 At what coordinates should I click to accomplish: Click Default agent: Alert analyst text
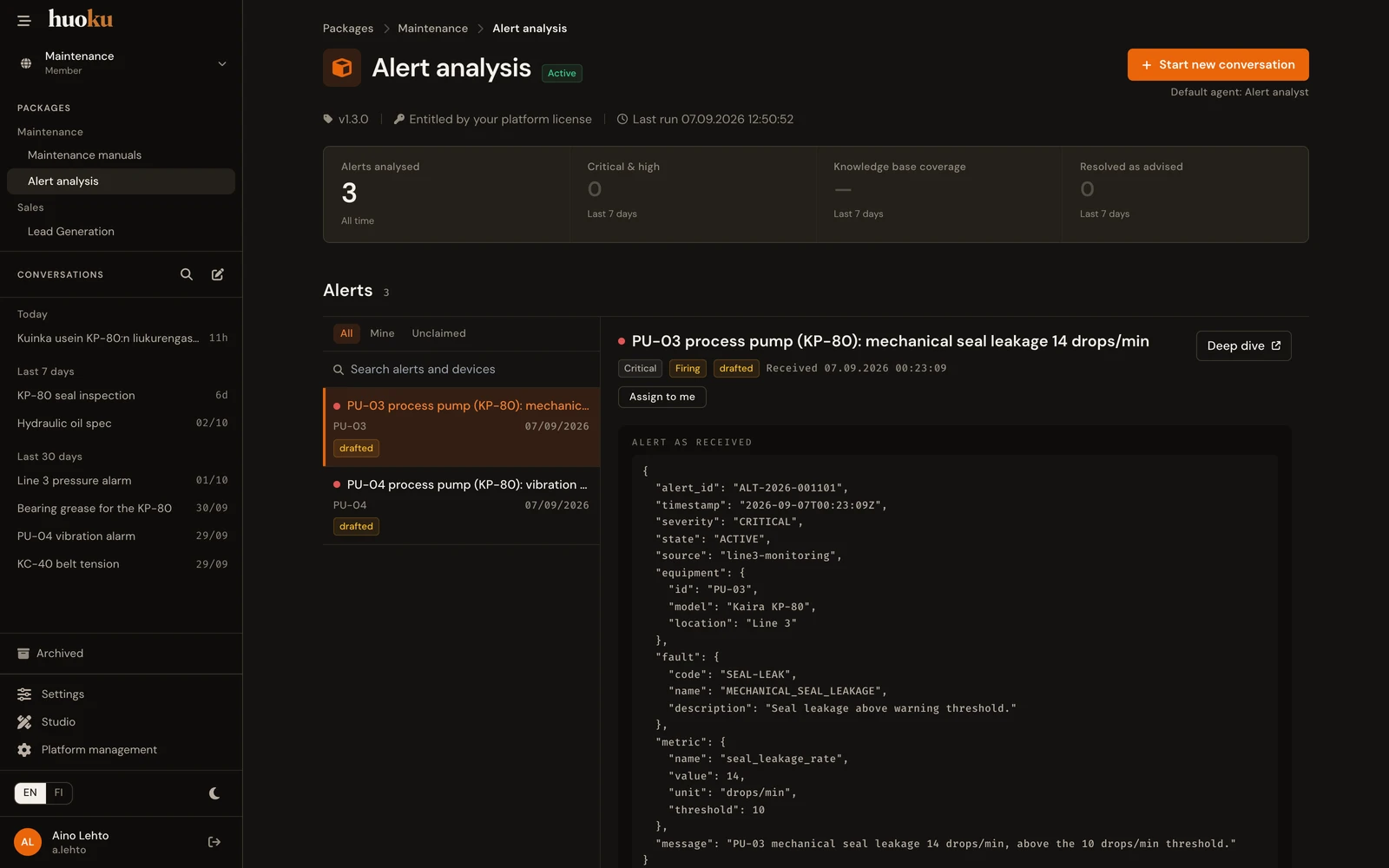(x=1240, y=92)
